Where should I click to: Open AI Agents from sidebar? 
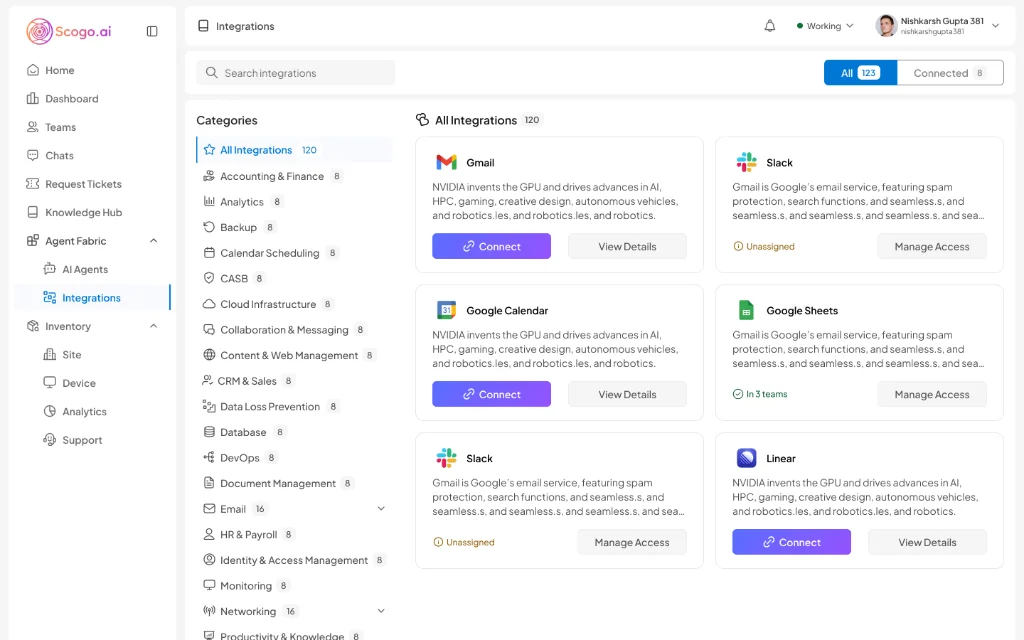click(84, 269)
